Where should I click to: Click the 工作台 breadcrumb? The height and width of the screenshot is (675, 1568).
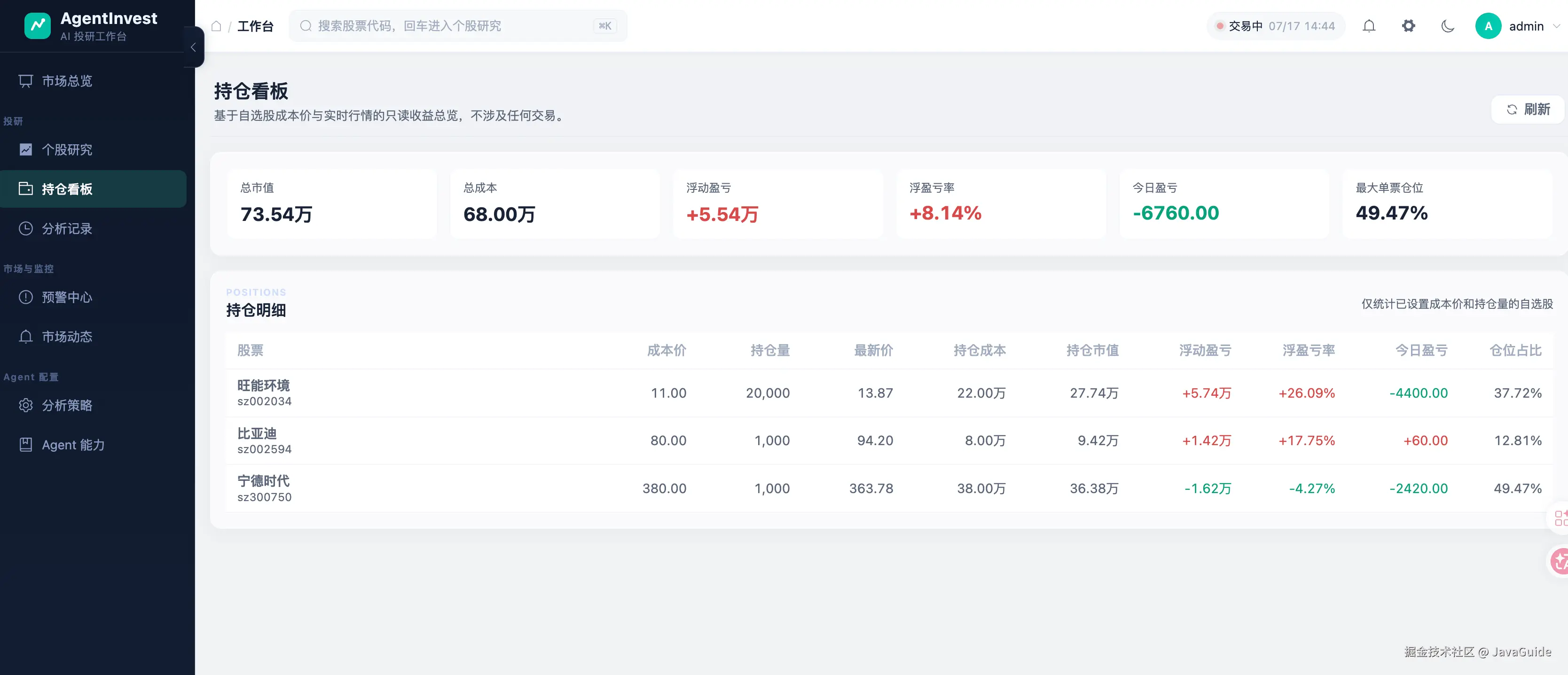(255, 26)
